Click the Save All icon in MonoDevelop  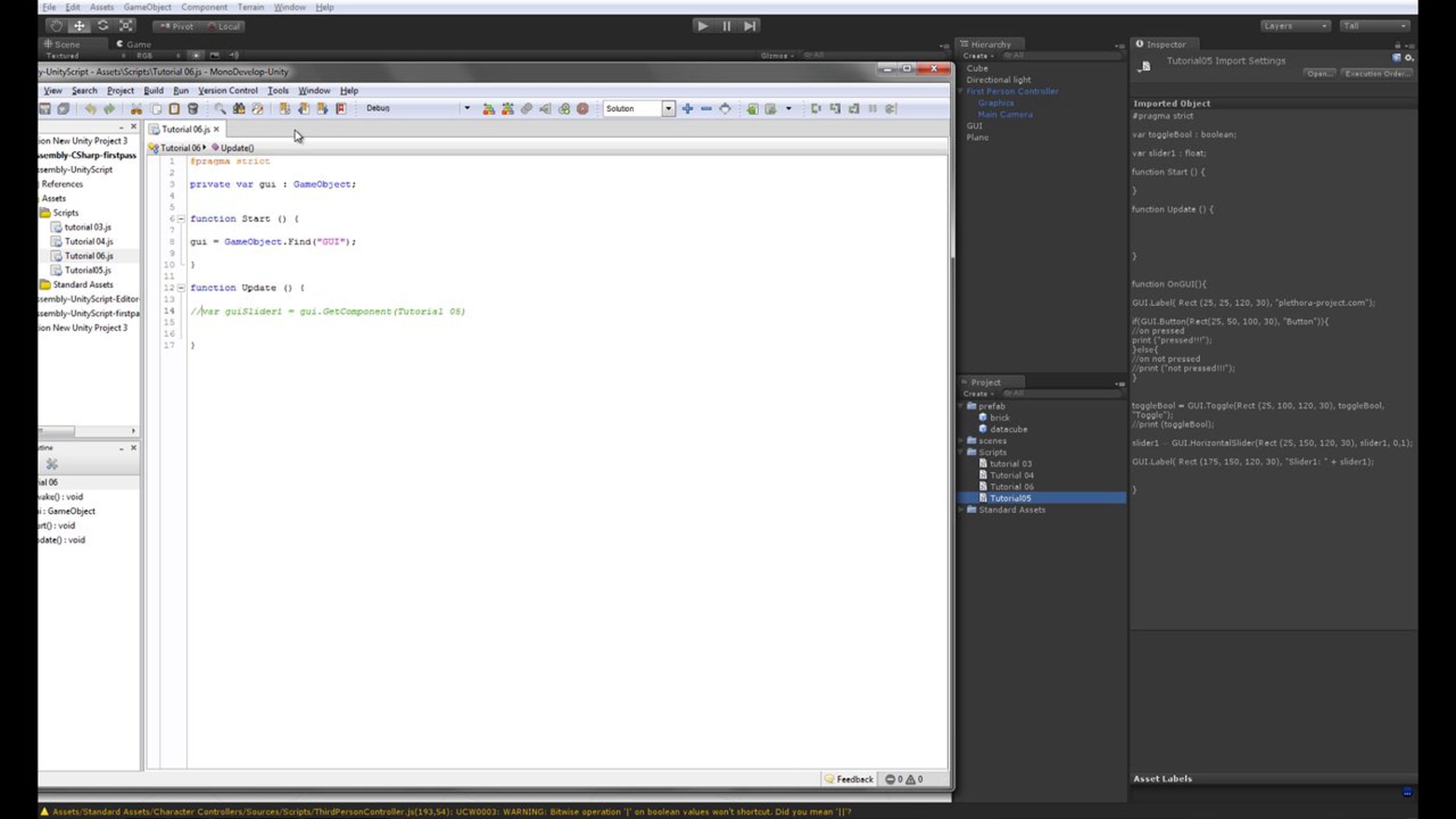click(x=63, y=109)
